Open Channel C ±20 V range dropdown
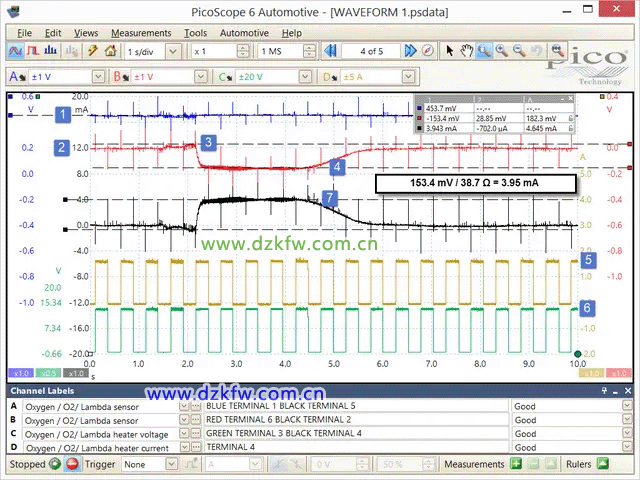 (x=307, y=76)
